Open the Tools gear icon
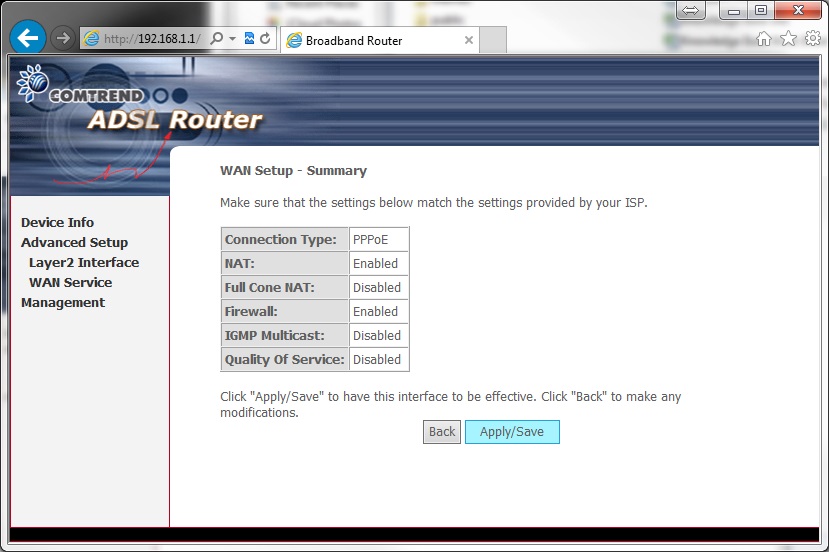 [813, 38]
